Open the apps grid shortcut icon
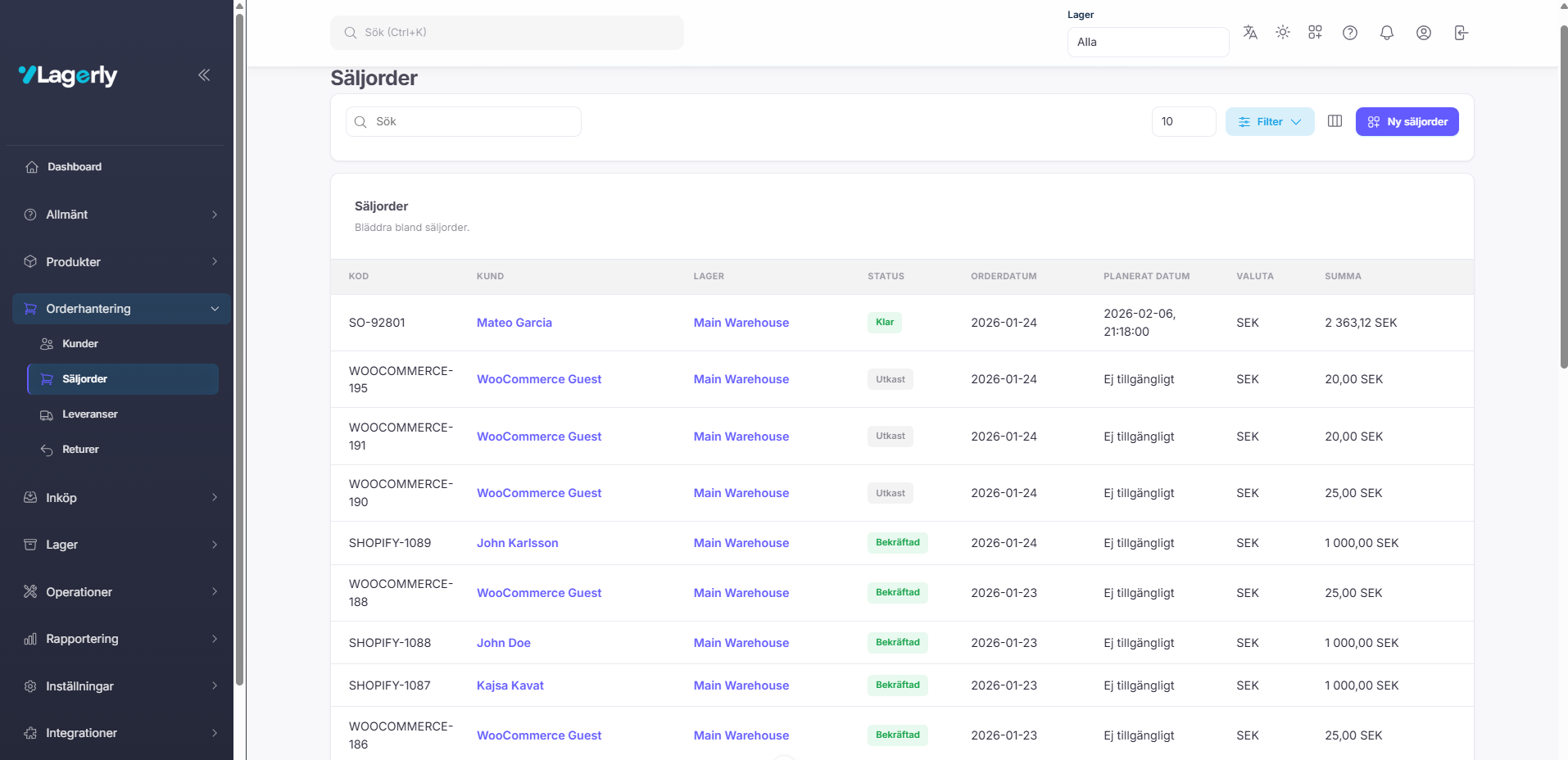 pyautogui.click(x=1315, y=33)
